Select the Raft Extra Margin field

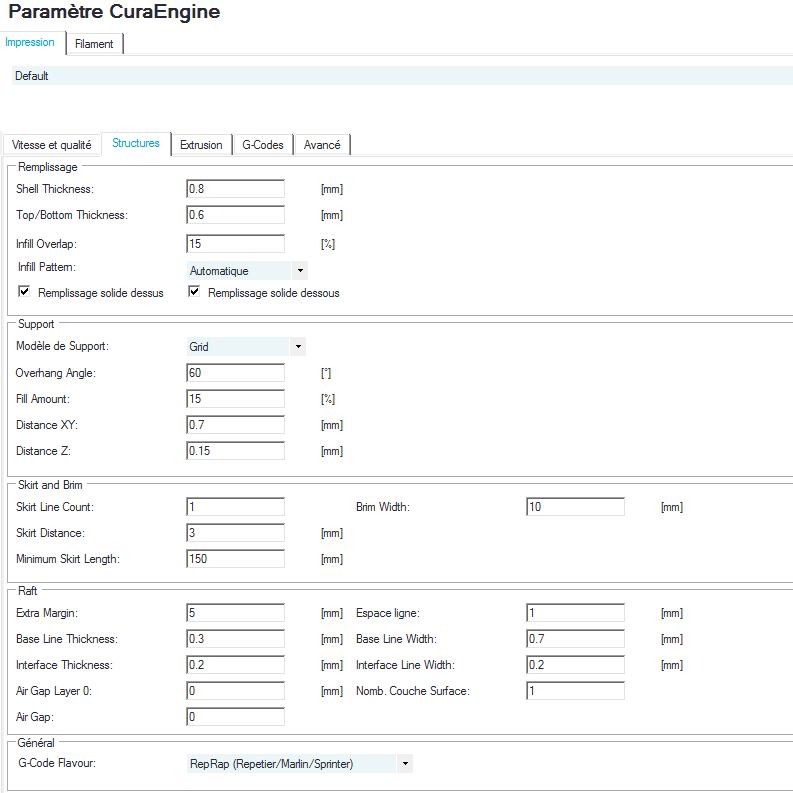[x=235, y=613]
